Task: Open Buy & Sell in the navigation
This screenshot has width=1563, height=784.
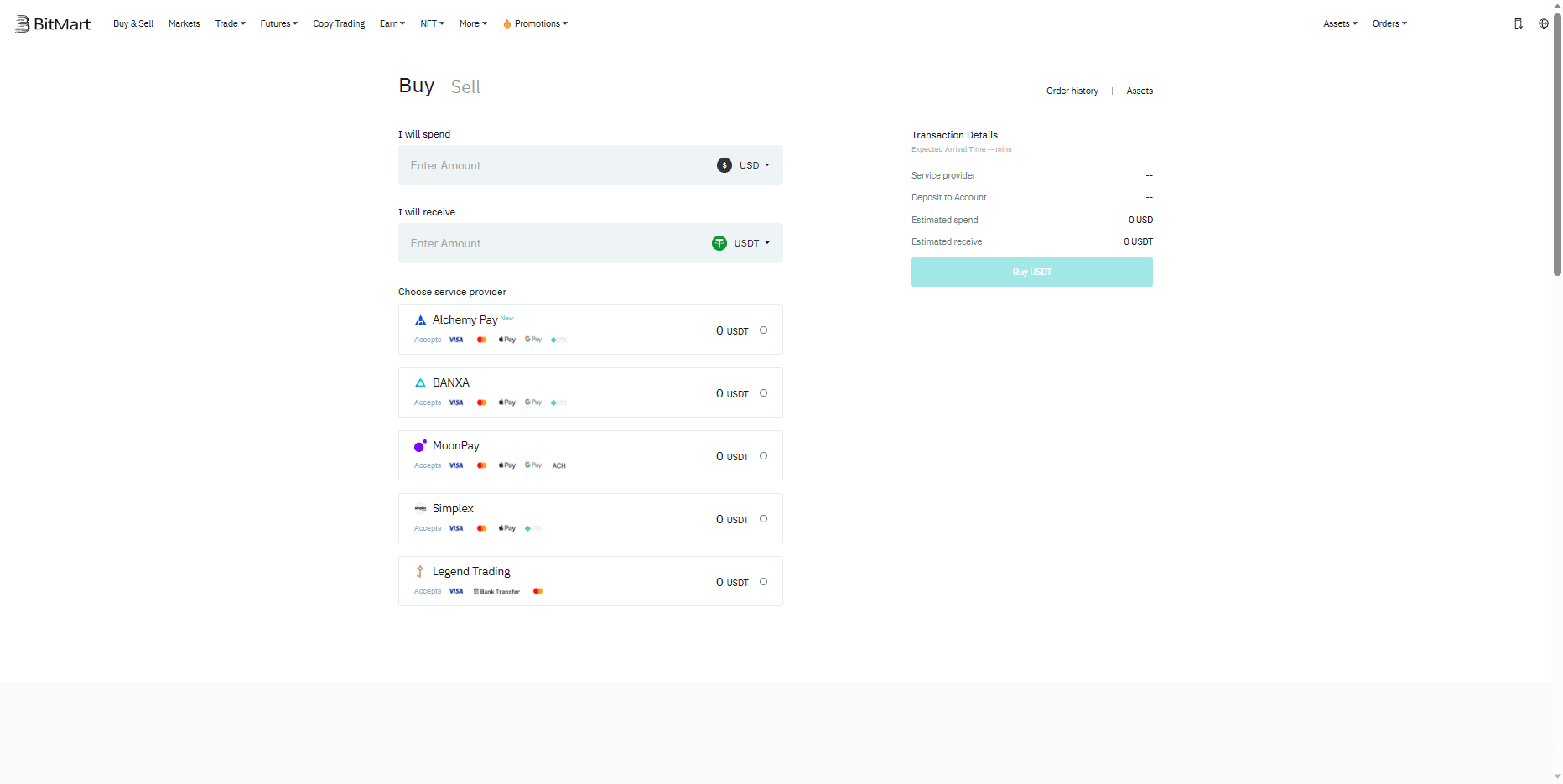Action: pos(133,23)
